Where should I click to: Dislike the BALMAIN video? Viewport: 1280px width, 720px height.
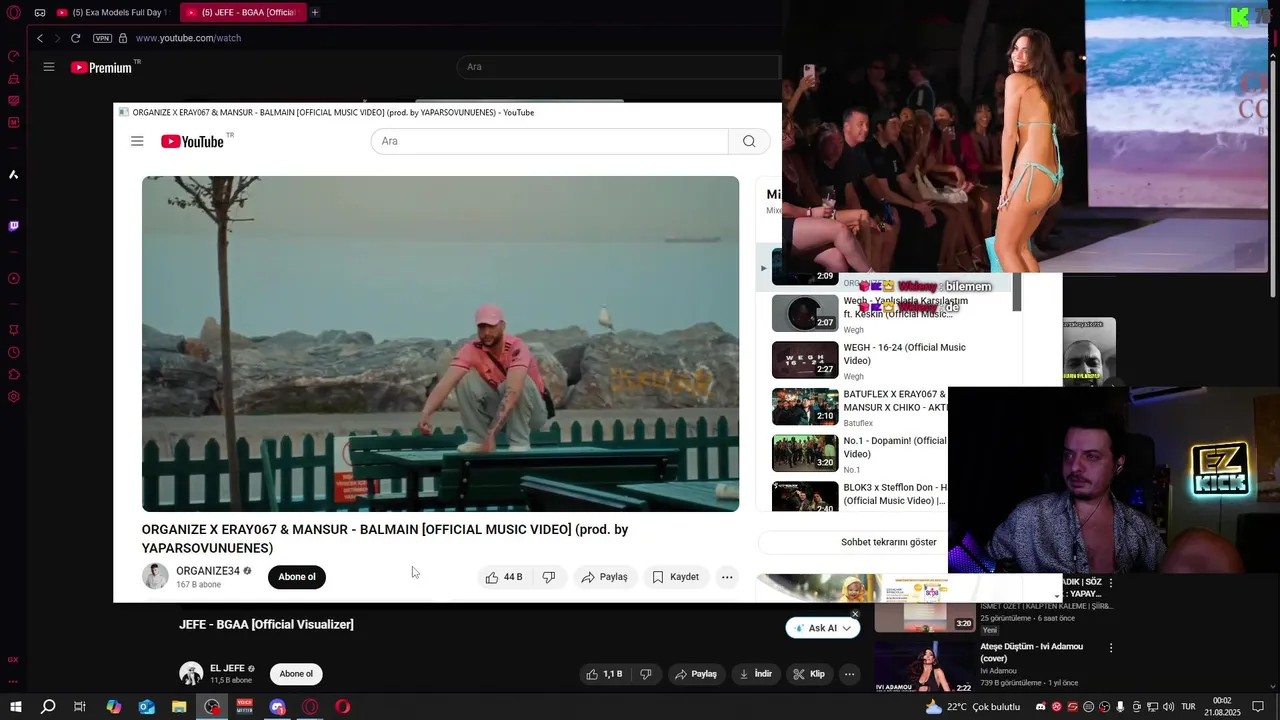click(x=549, y=577)
